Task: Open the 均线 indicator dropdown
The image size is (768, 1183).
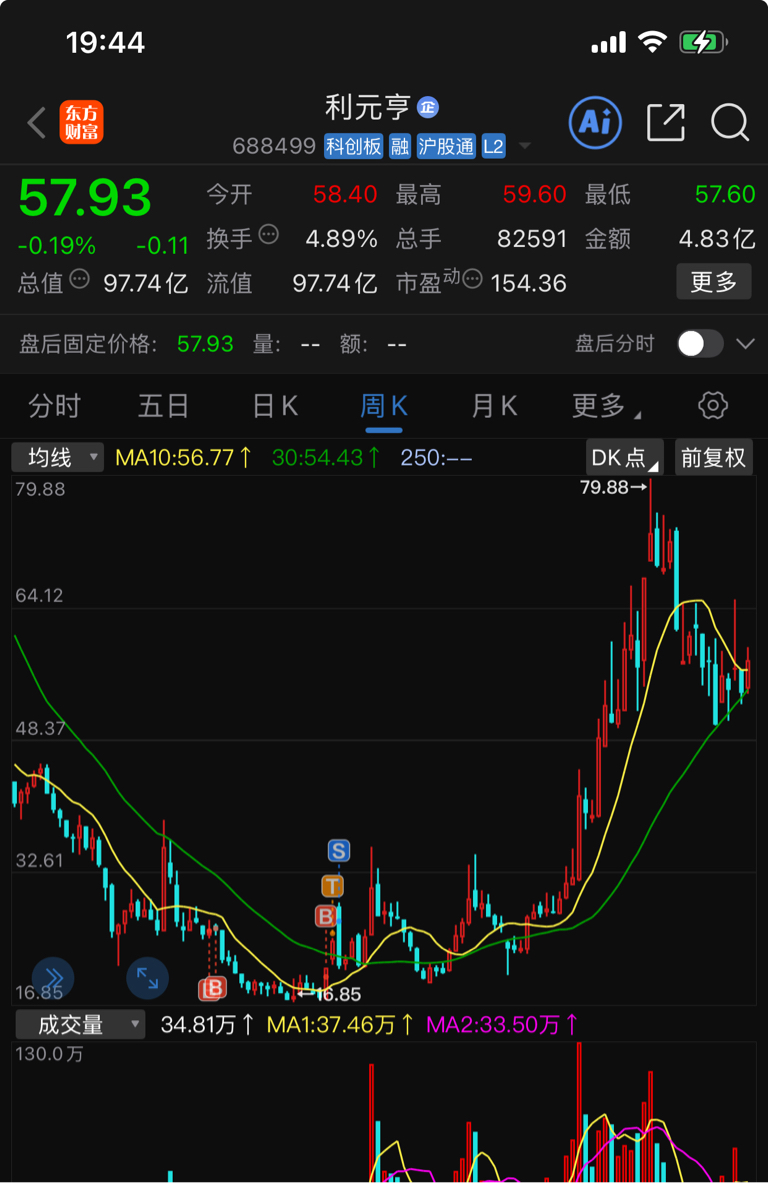Action: (57, 457)
